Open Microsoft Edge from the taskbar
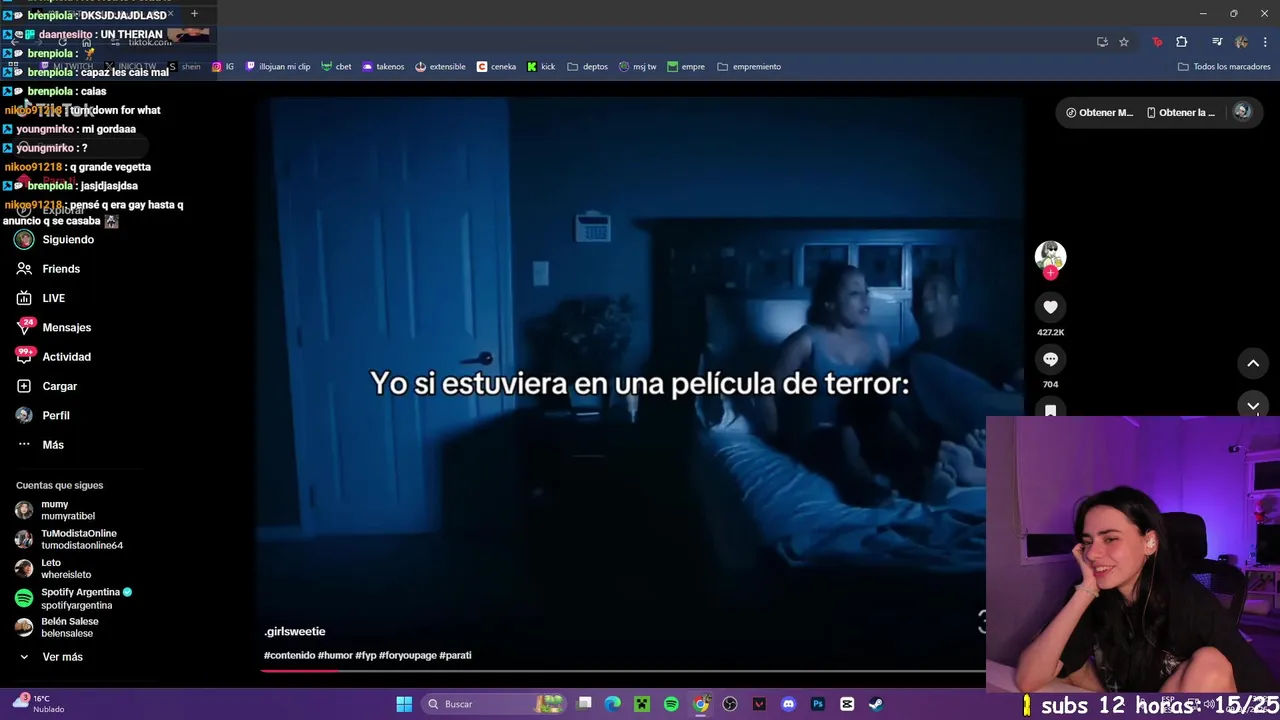 coord(613,704)
